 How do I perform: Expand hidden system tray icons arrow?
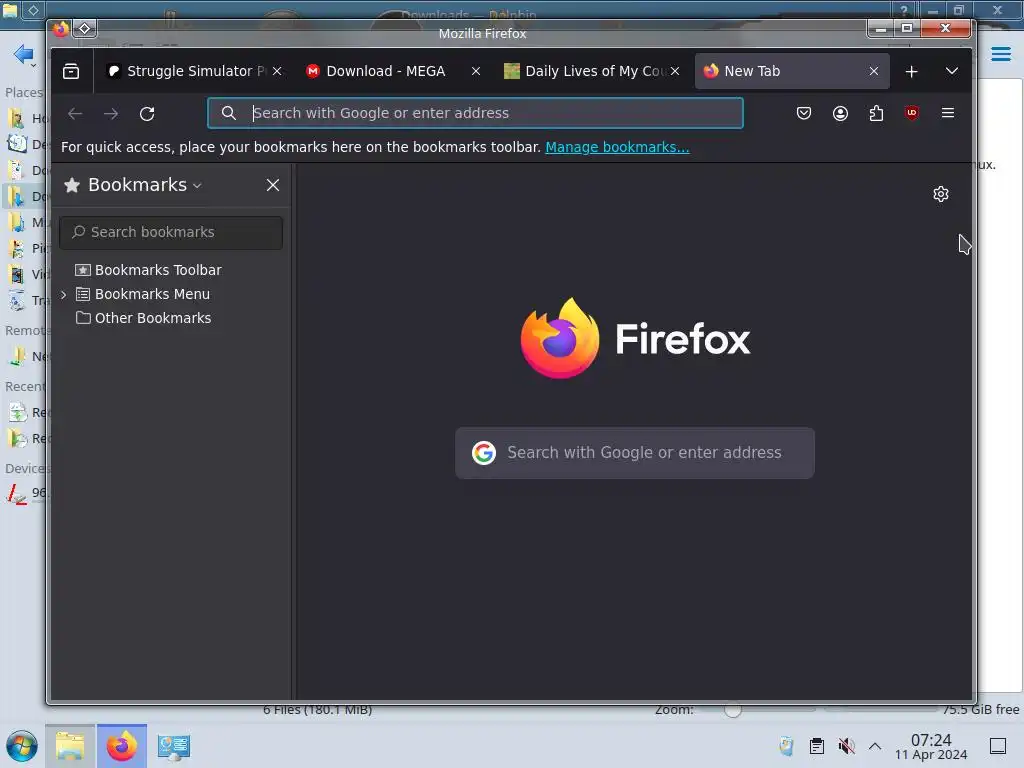coord(875,746)
